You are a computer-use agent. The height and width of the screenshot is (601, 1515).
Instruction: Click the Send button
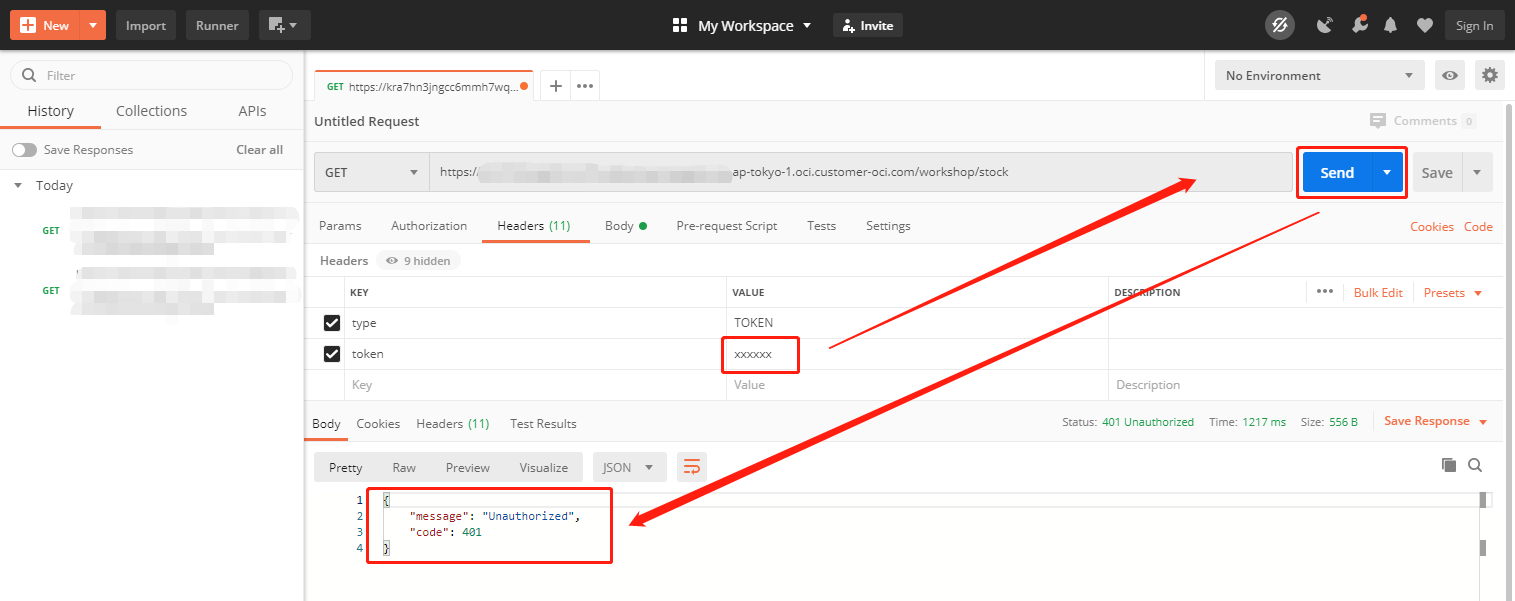point(1336,172)
